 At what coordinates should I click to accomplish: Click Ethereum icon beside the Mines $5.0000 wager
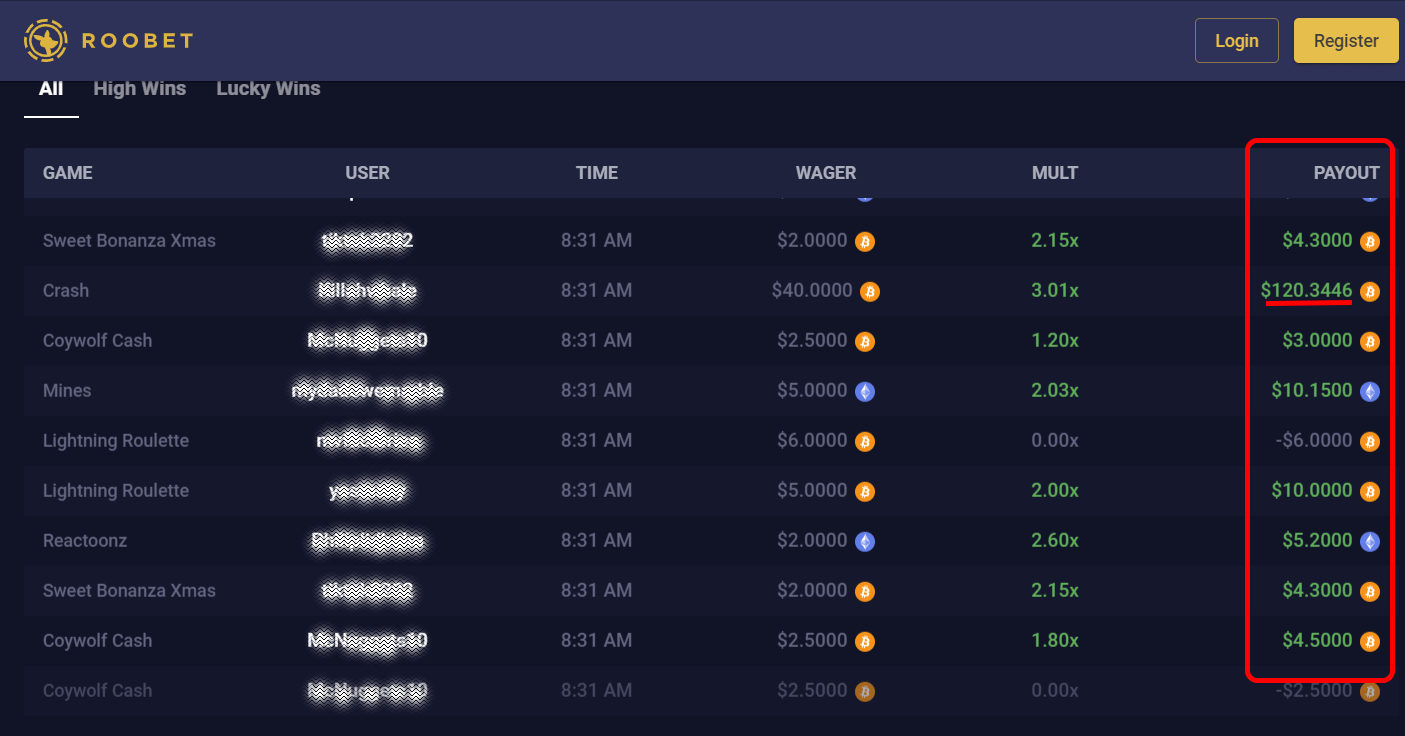(x=865, y=391)
